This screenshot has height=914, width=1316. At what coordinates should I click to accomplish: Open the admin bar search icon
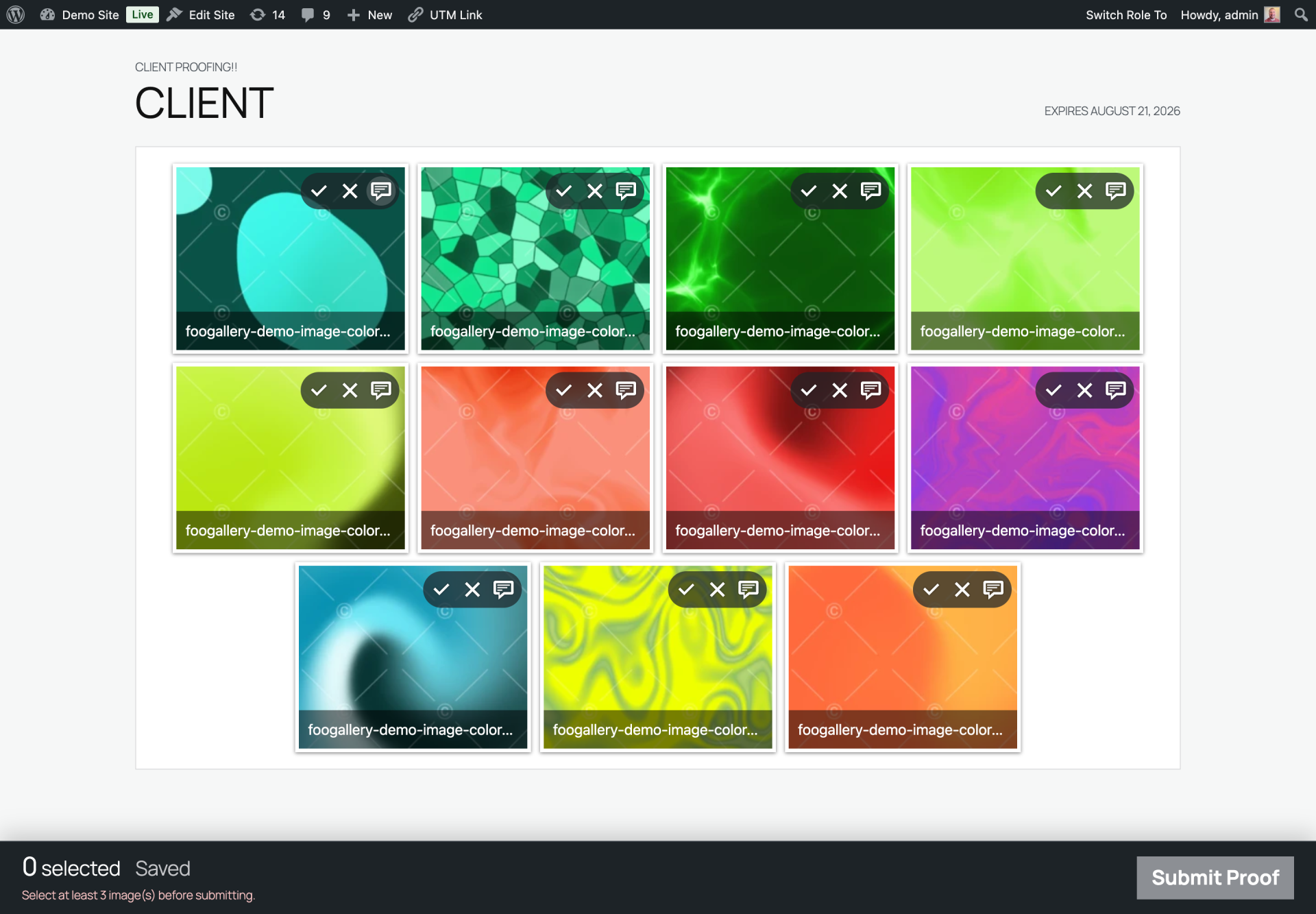click(x=1301, y=14)
